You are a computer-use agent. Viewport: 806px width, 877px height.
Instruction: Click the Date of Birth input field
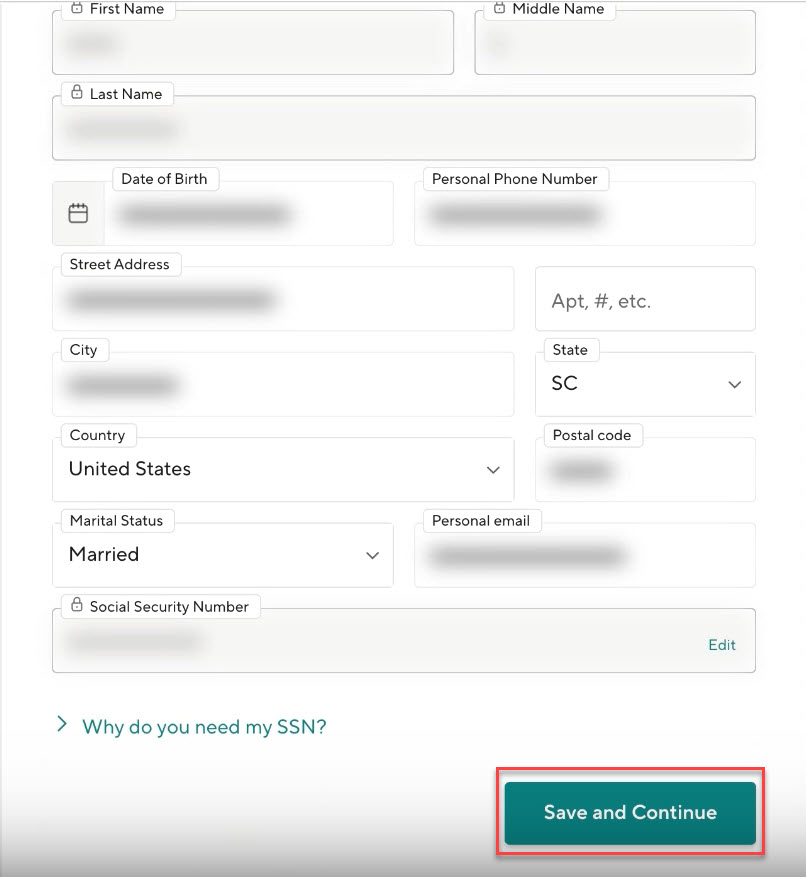click(x=248, y=215)
